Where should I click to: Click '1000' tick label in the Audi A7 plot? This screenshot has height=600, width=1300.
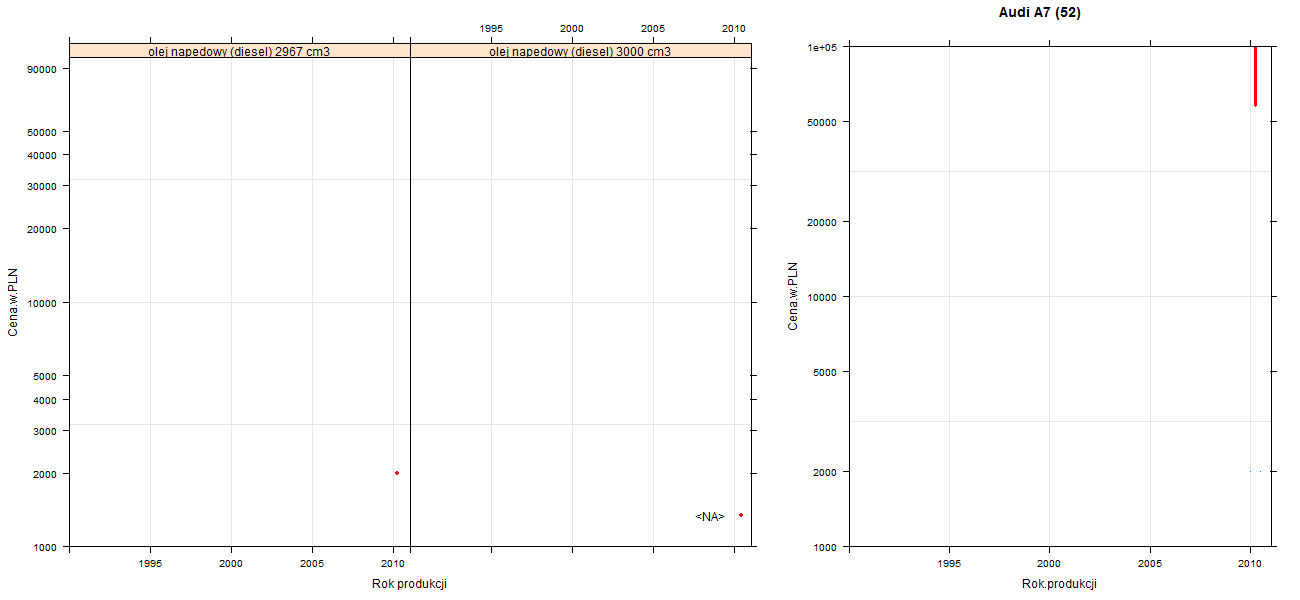[x=824, y=547]
